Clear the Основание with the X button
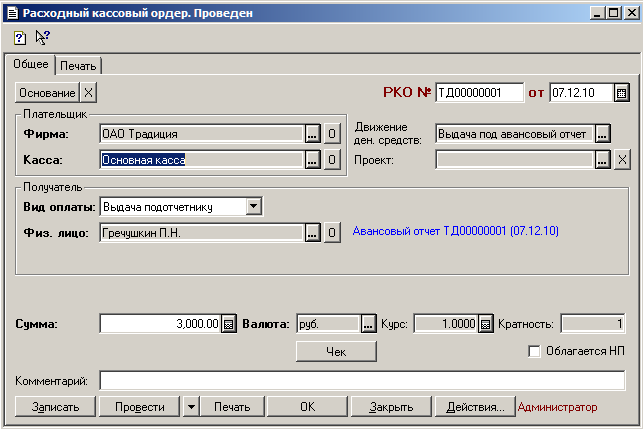The height and width of the screenshot is (429, 643). pos(88,93)
